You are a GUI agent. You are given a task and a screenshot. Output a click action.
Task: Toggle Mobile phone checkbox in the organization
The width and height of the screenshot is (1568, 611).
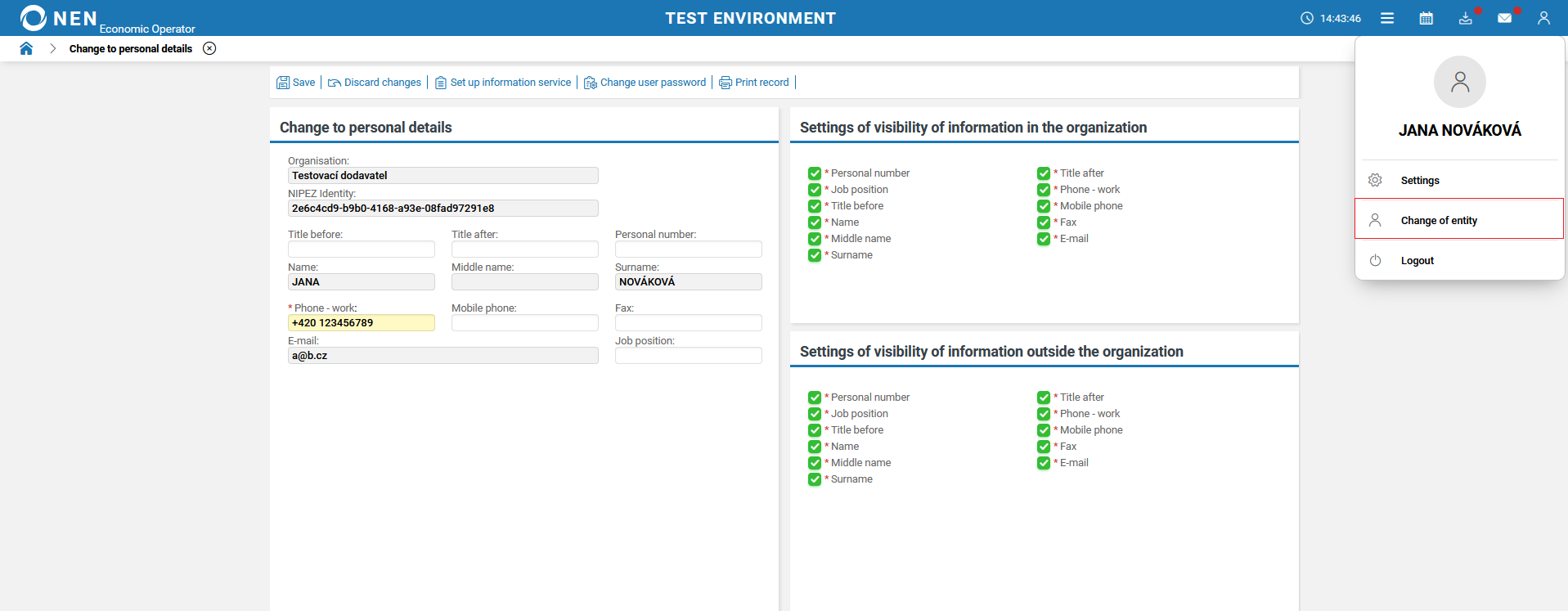point(1044,206)
